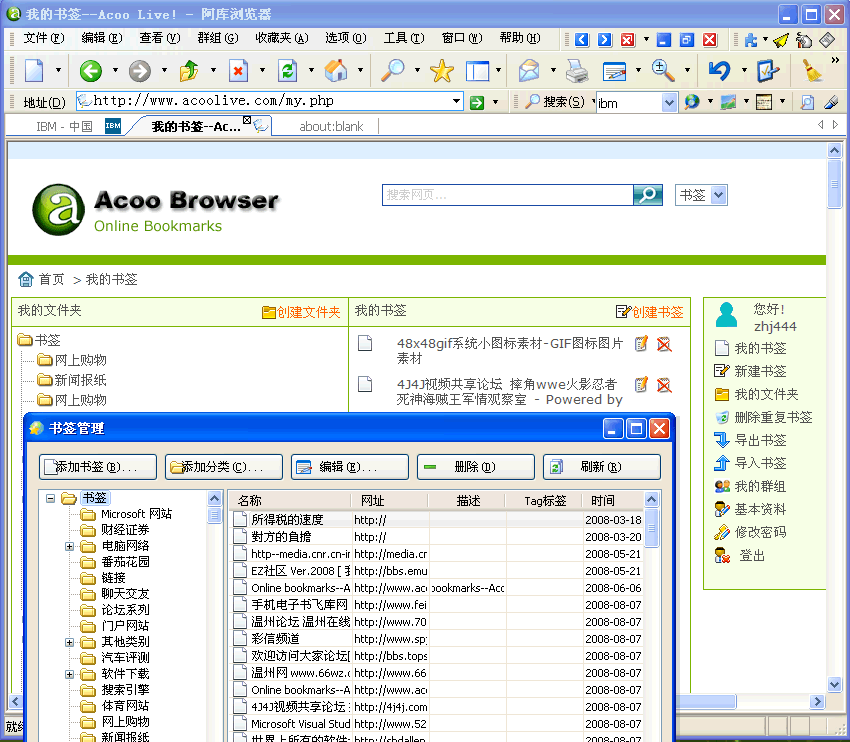Click the web page search magnifier button
850x742 pixels.
click(648, 195)
